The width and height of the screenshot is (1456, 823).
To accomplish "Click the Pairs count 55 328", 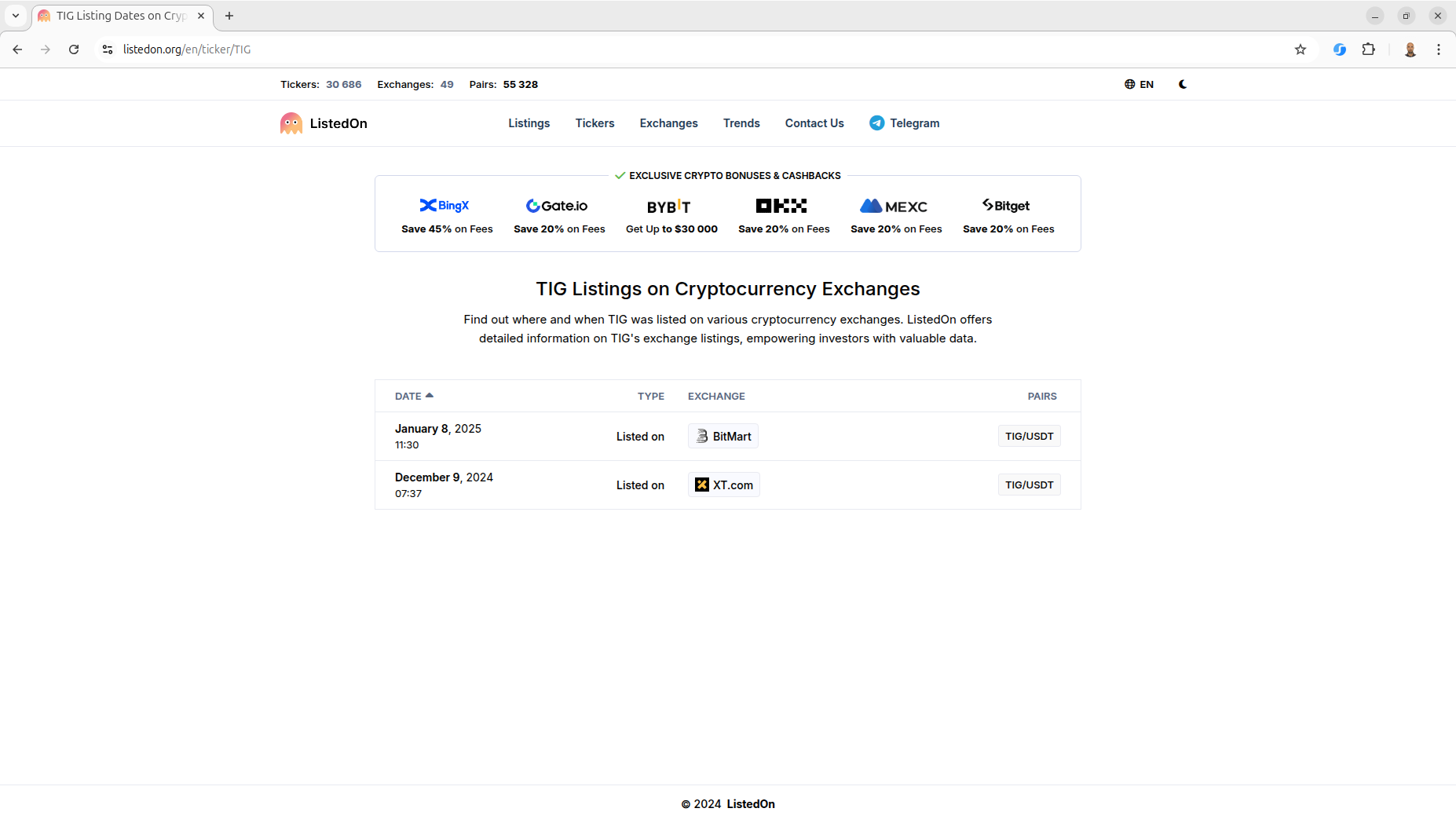I will [x=521, y=85].
